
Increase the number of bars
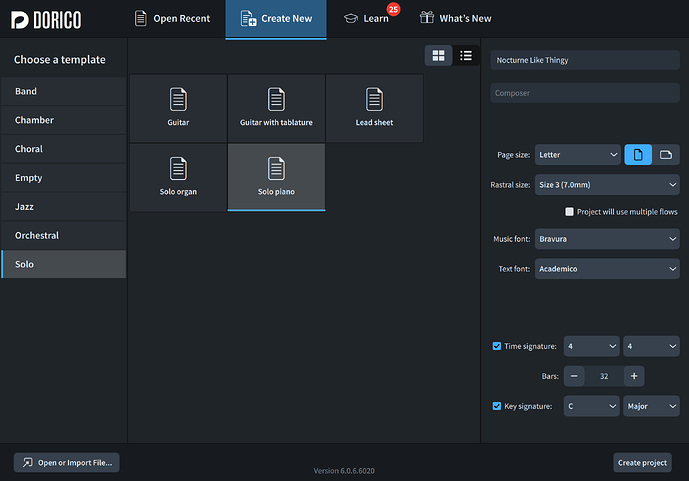coord(634,376)
